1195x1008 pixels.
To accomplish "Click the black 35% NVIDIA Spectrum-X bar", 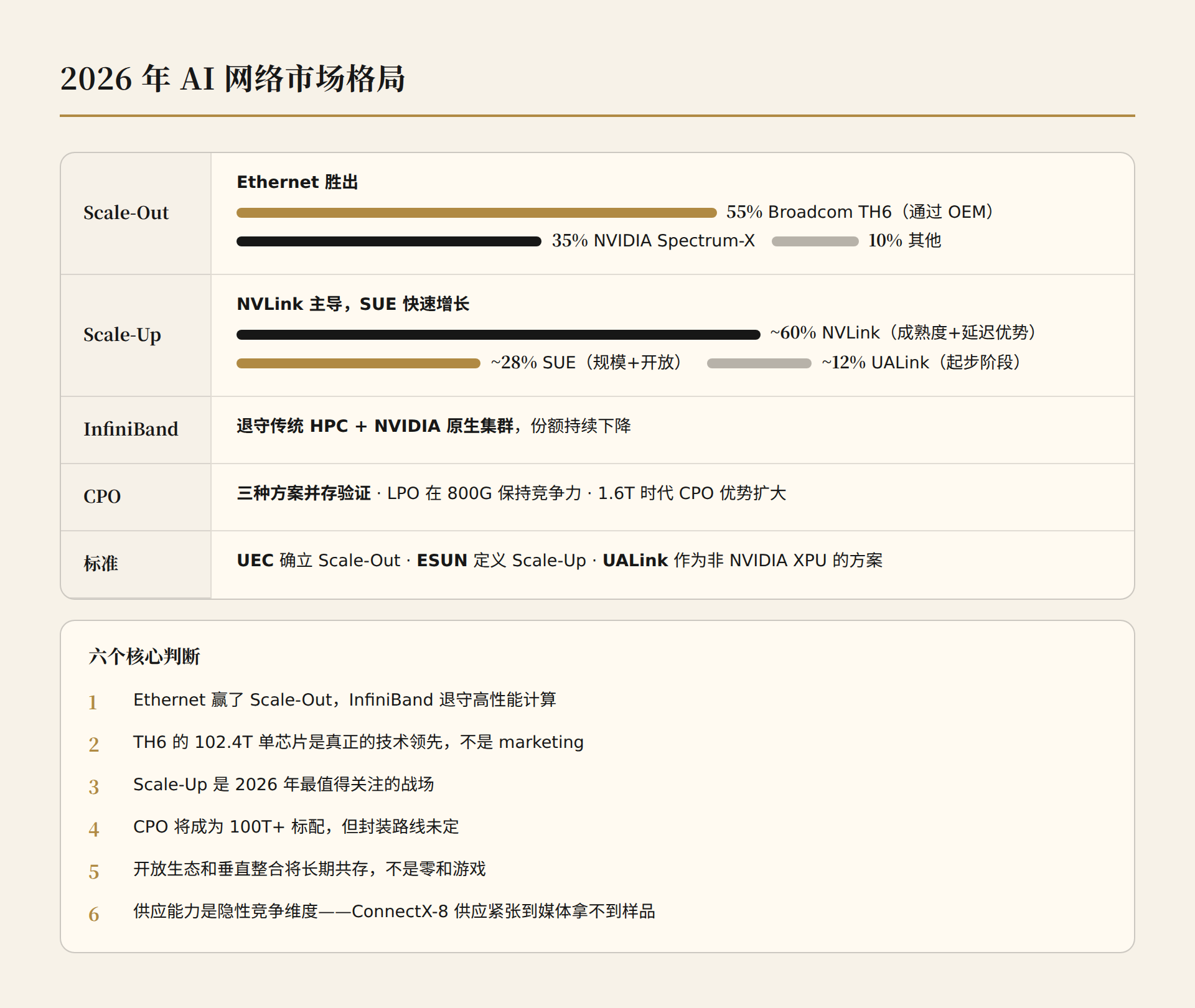I will click(389, 241).
